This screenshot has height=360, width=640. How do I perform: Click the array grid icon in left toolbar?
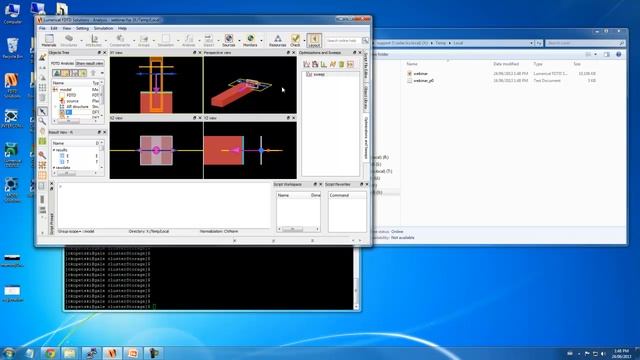point(42,87)
